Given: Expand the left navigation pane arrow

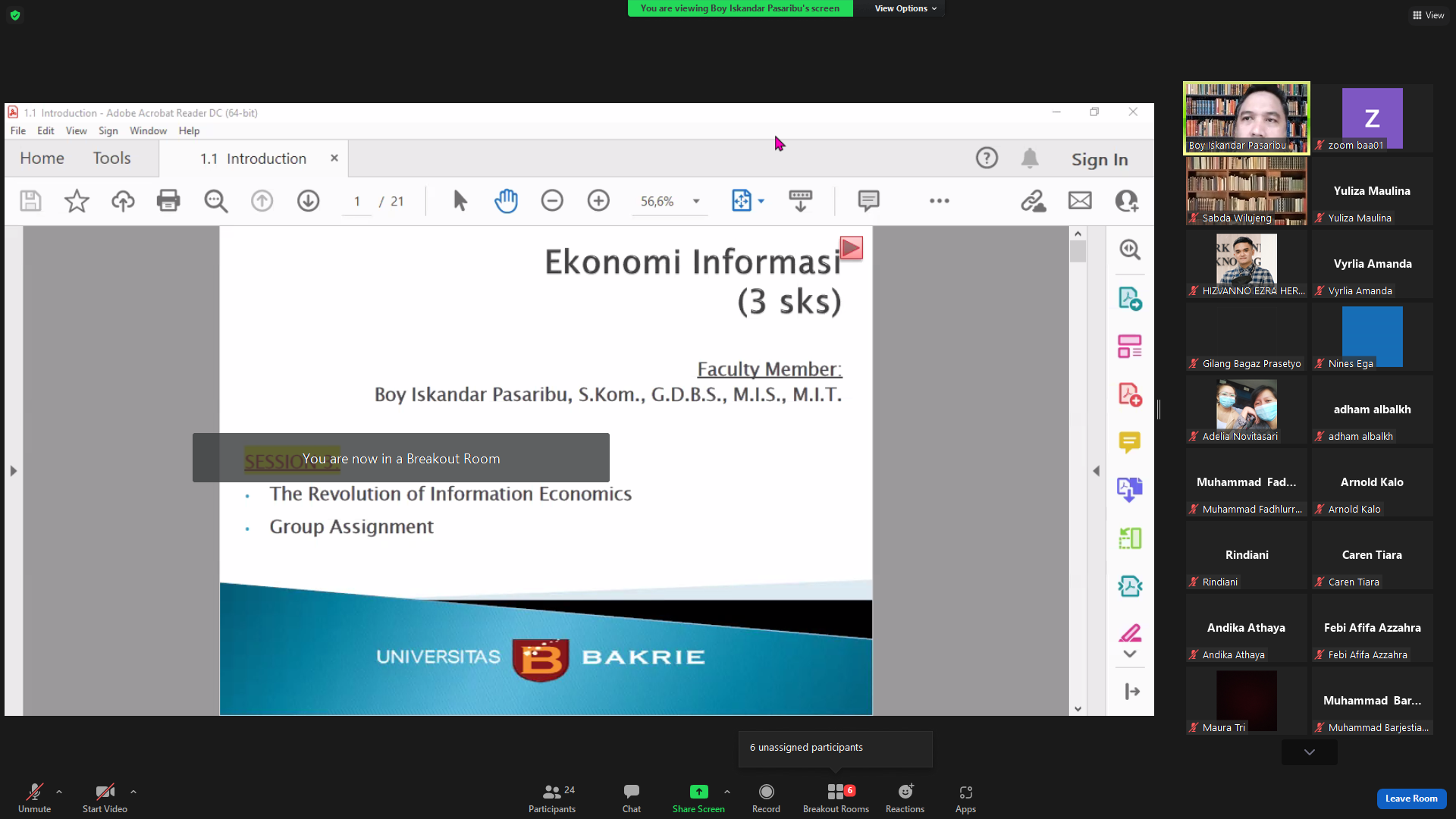Looking at the screenshot, I should [x=14, y=471].
